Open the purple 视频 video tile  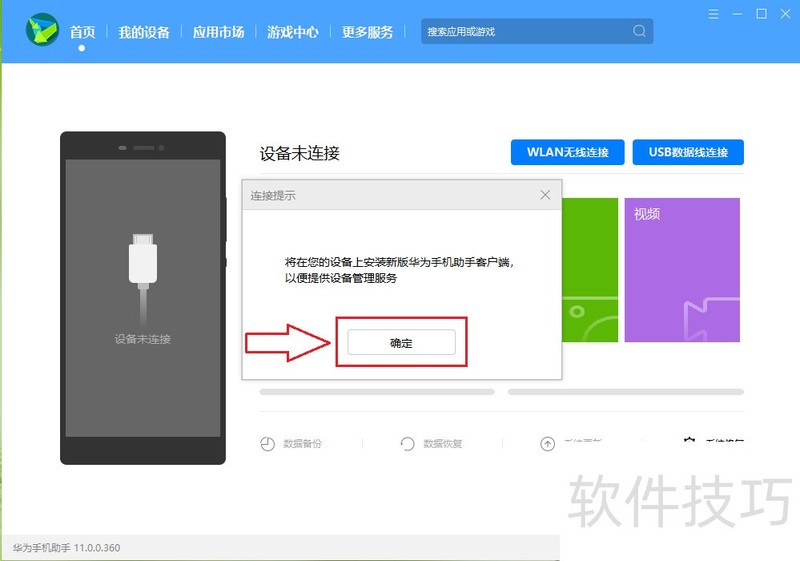coord(682,270)
